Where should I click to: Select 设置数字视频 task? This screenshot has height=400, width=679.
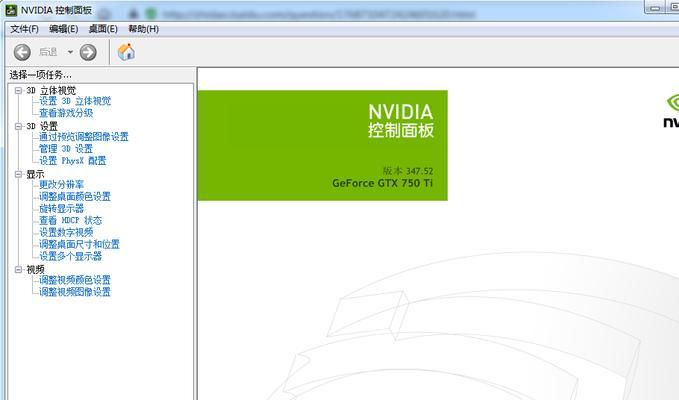click(66, 232)
